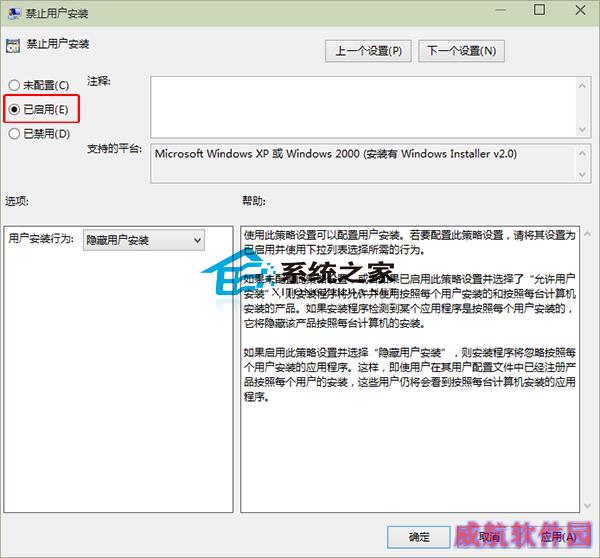
Task: Click the 注释: label
Action: tap(99, 81)
